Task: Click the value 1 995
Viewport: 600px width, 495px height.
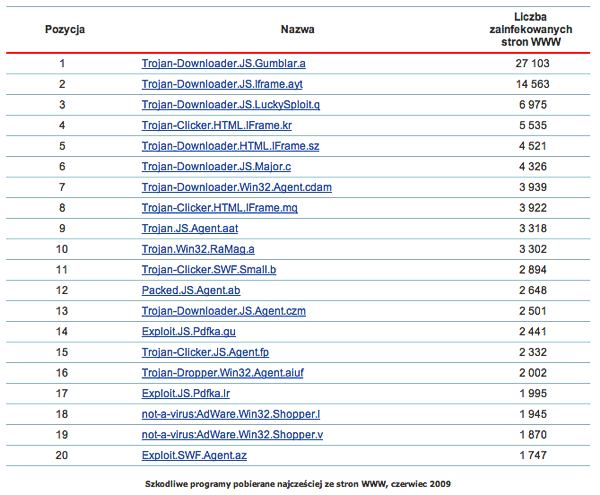Action: point(533,394)
